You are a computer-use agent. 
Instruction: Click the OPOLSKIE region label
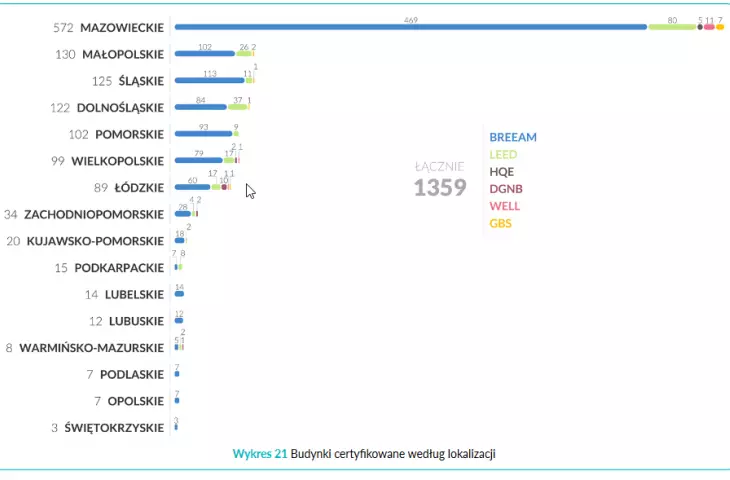(x=136, y=401)
